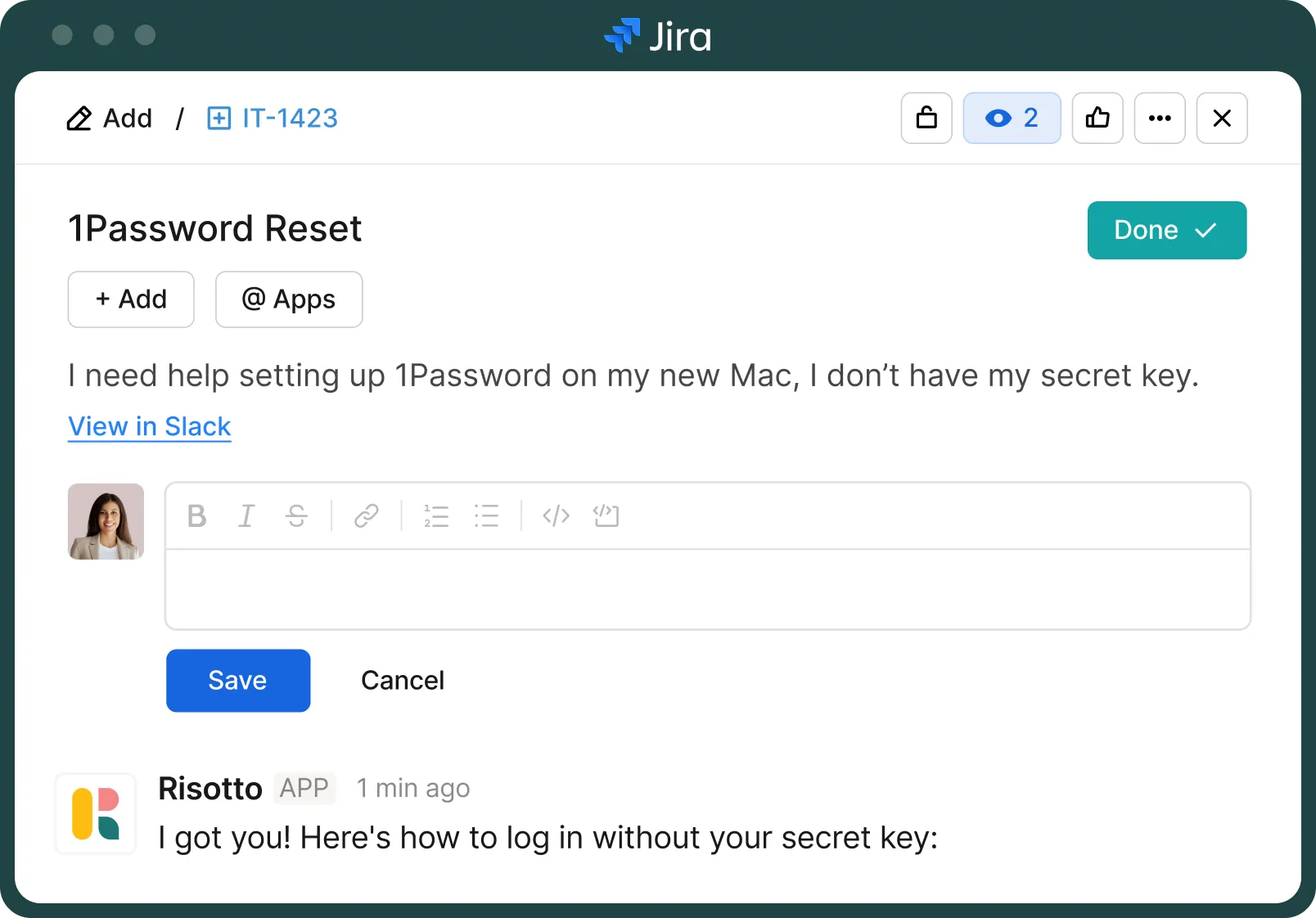Toggle watching the issue via eye button
This screenshot has width=1316, height=918.
[x=1012, y=118]
